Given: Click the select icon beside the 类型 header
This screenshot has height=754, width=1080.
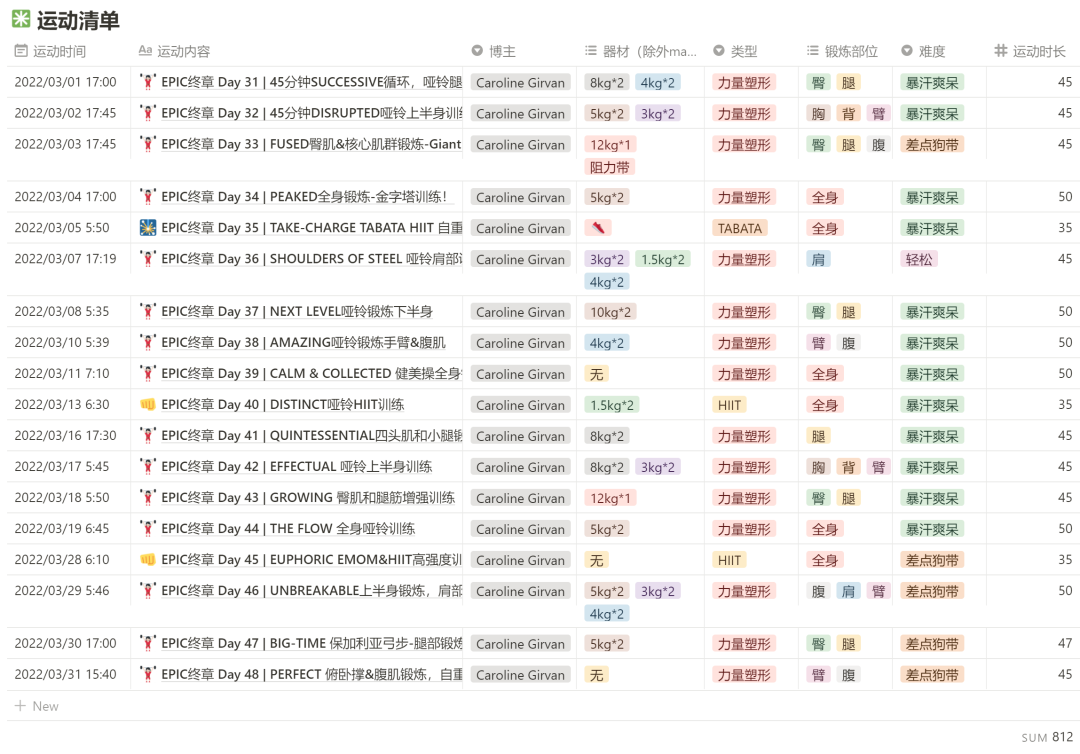Looking at the screenshot, I should 719,51.
